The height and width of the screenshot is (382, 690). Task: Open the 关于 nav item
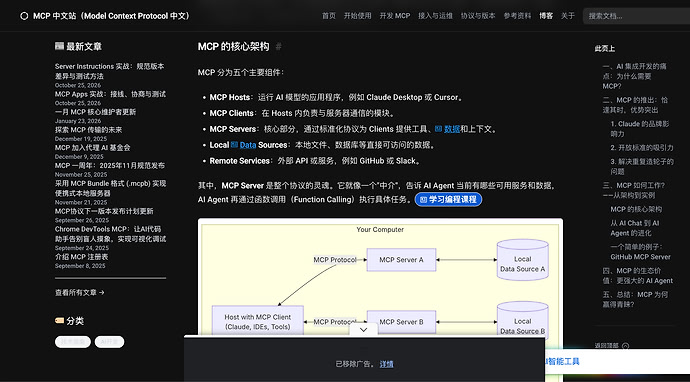coord(568,16)
